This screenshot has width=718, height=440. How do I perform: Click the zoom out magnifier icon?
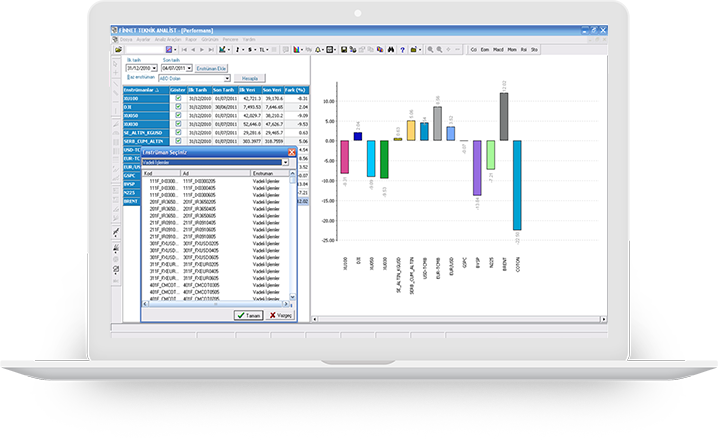[439, 49]
